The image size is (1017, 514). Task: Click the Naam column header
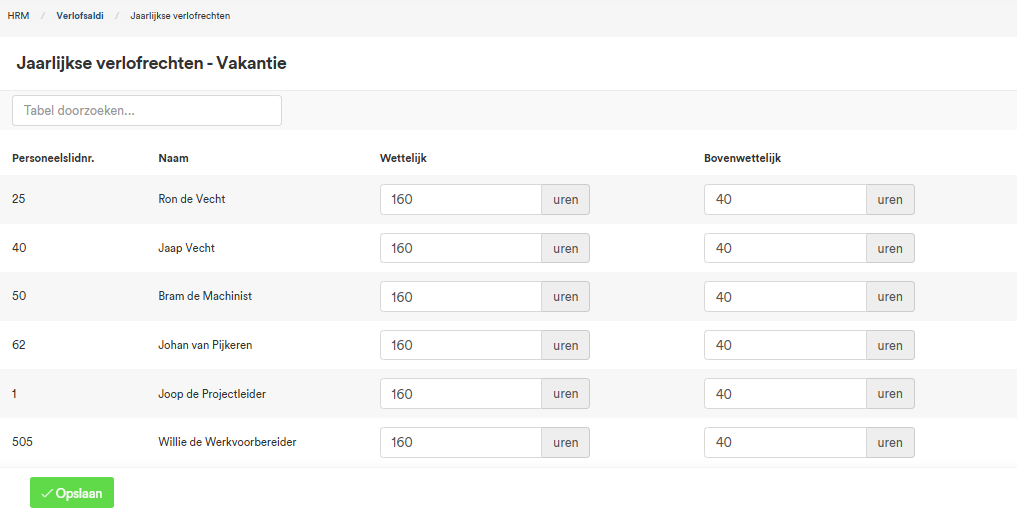173,158
